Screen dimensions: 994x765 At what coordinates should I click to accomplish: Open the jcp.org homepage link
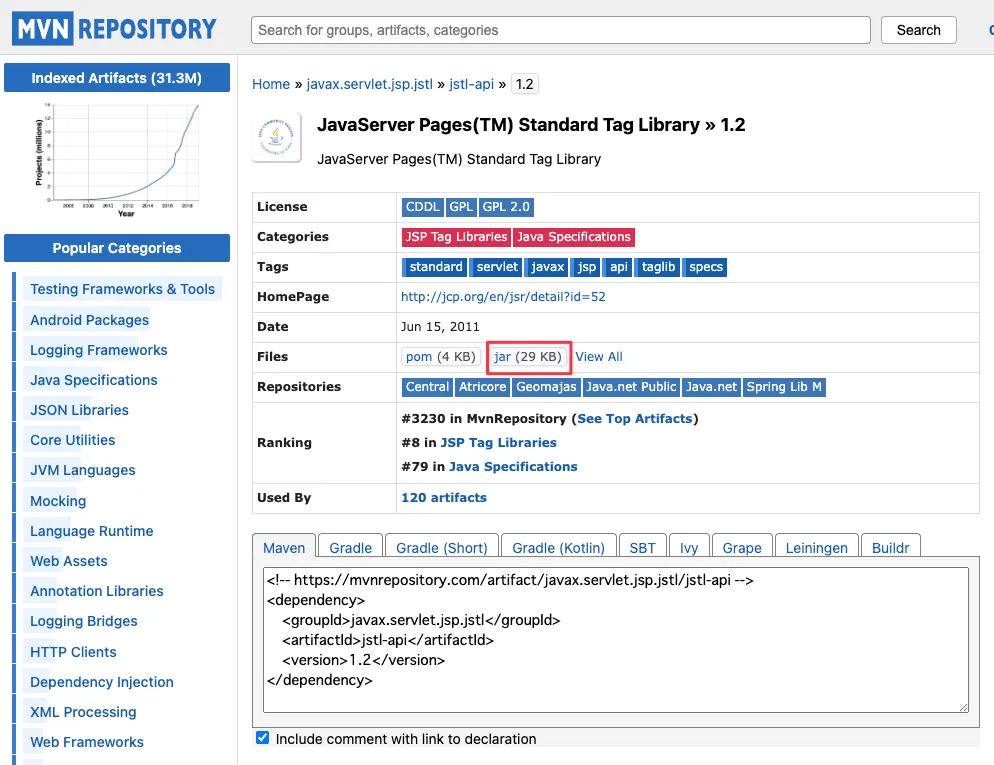coord(503,297)
